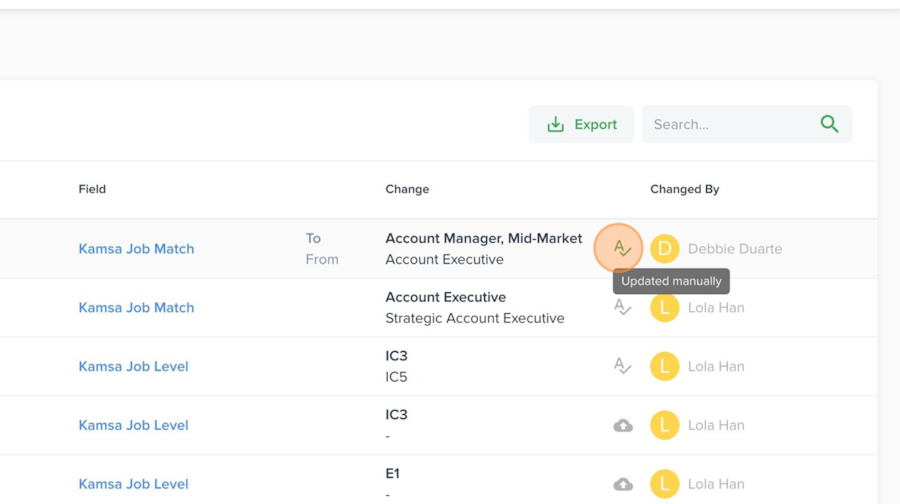Focus the Search input field
This screenshot has height=504, width=900.
pos(730,125)
